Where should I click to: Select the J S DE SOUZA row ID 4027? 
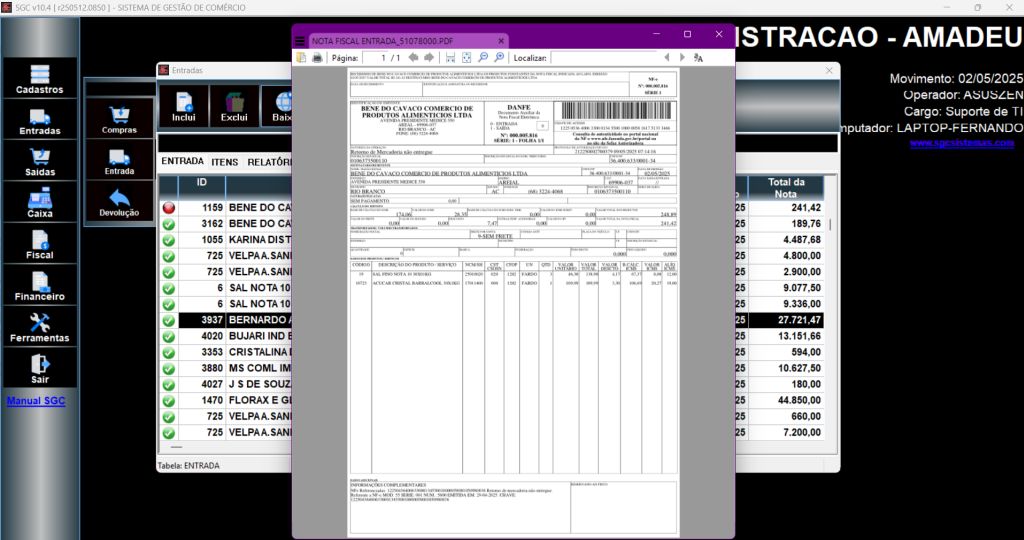coord(226,384)
